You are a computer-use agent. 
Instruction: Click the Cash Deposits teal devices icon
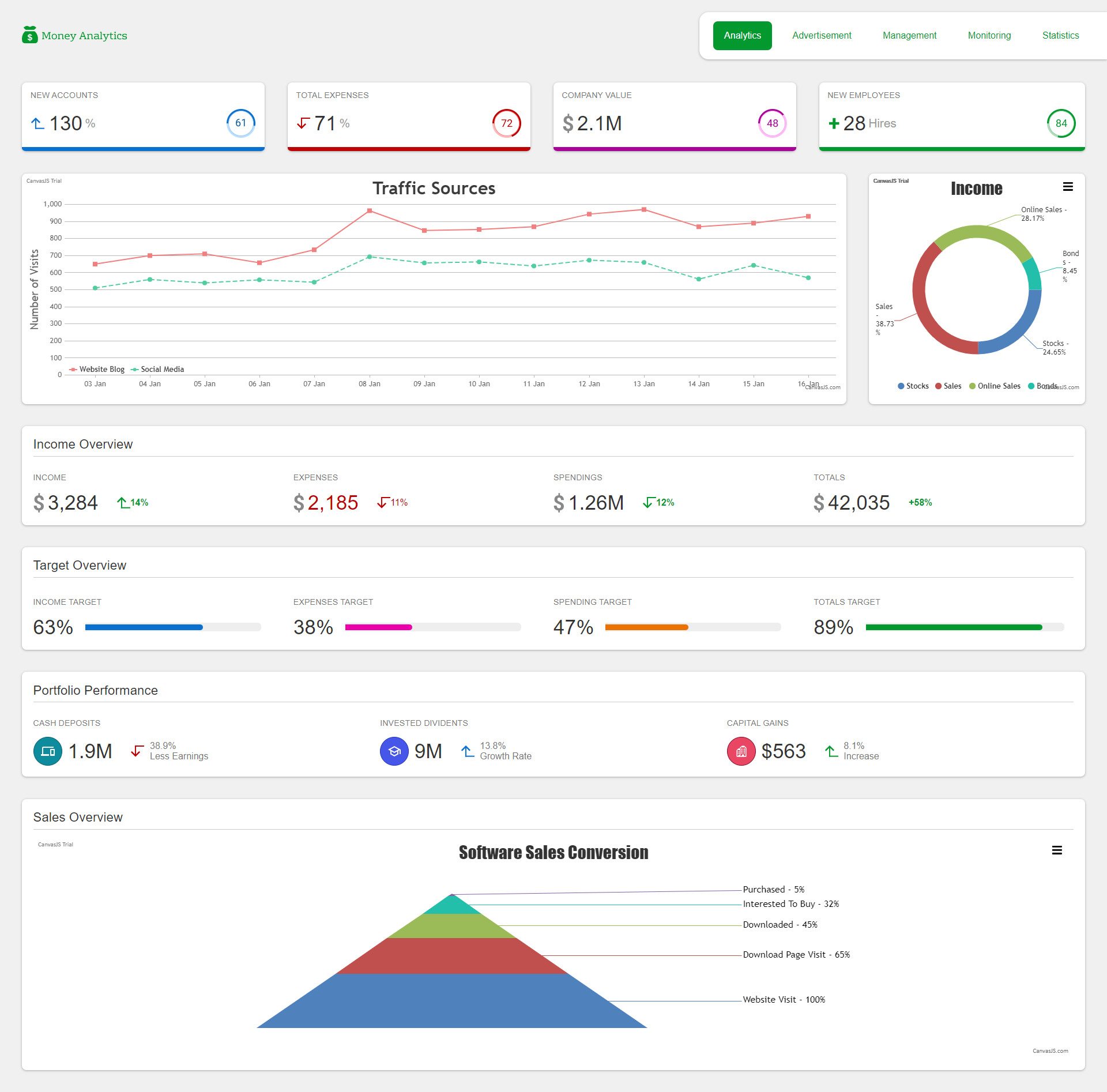(x=48, y=751)
